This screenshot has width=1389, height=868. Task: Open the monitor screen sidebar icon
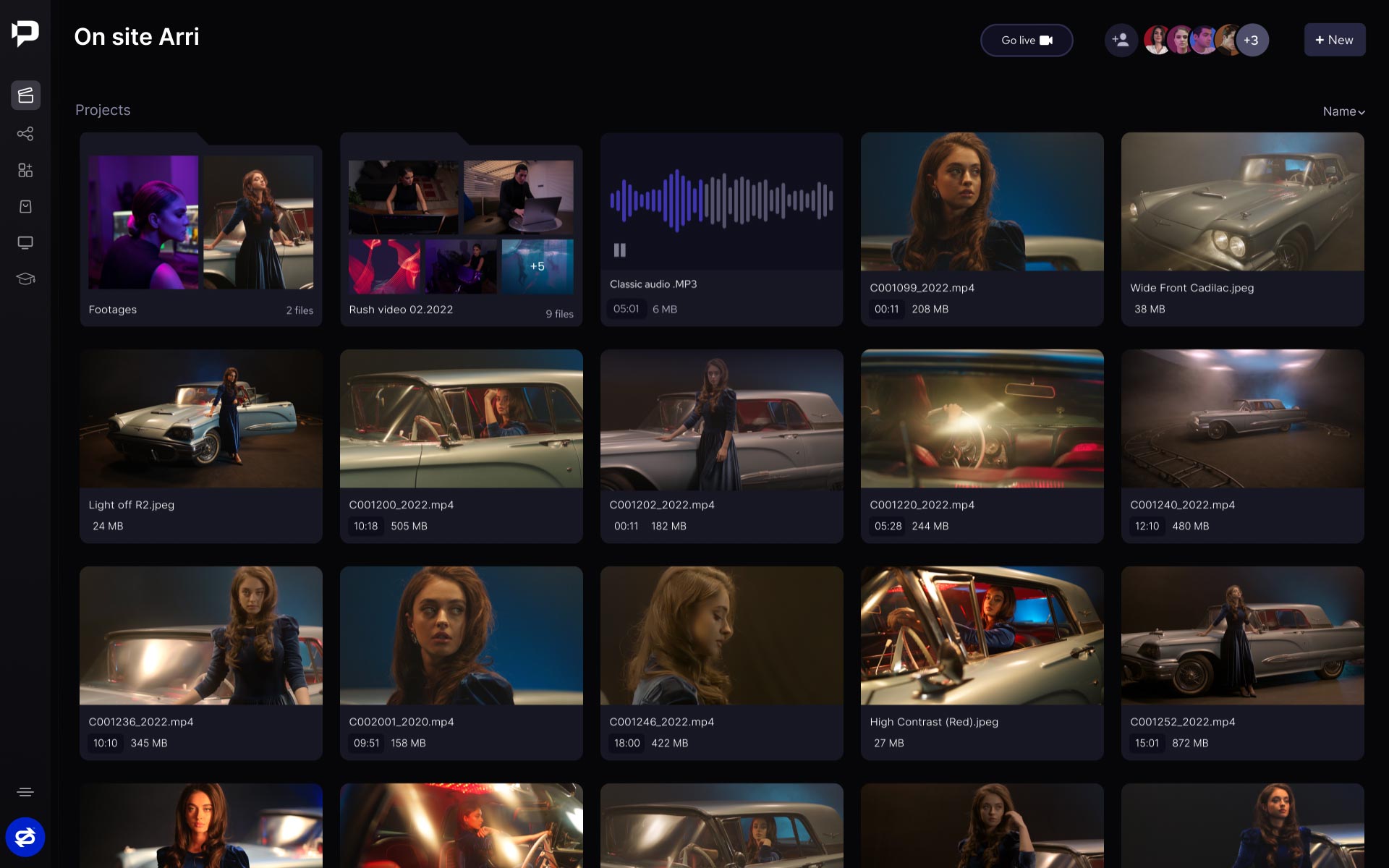point(25,242)
